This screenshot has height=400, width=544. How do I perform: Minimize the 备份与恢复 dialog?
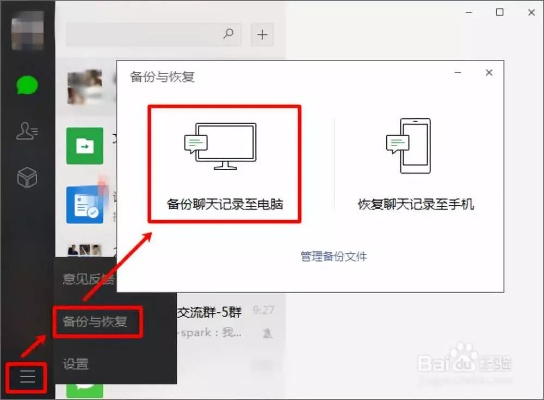coord(458,73)
